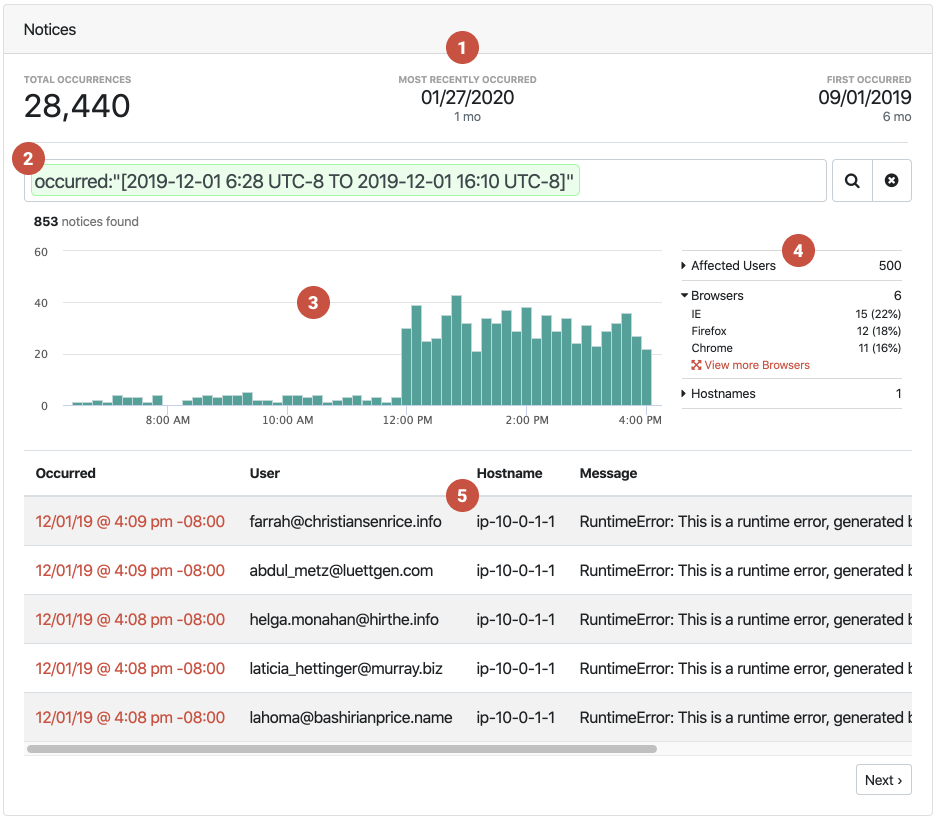Click the search magnifier icon button
This screenshot has width=936, height=818.
852,181
